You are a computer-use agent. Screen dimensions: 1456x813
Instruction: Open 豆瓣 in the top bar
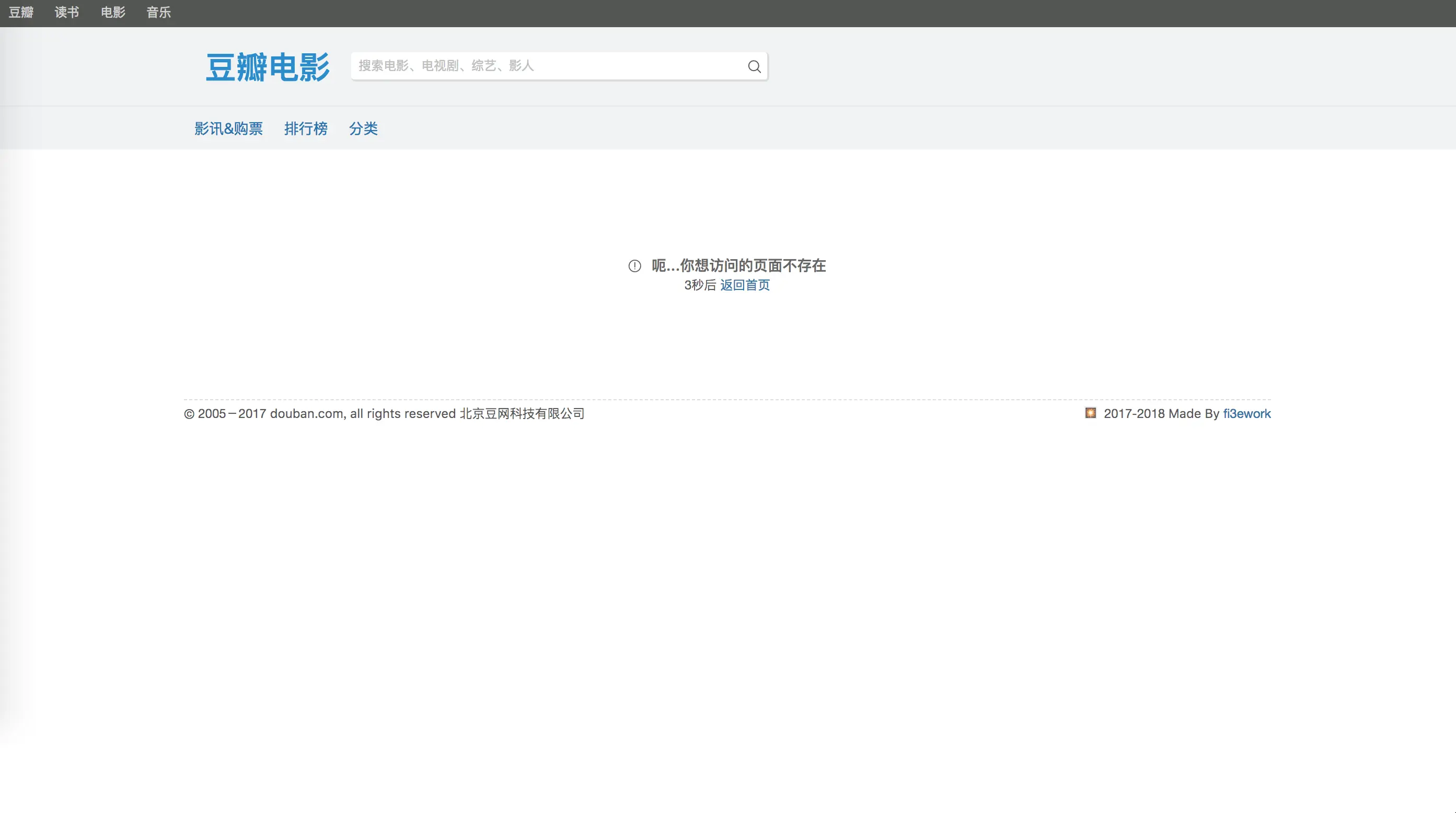[21, 13]
